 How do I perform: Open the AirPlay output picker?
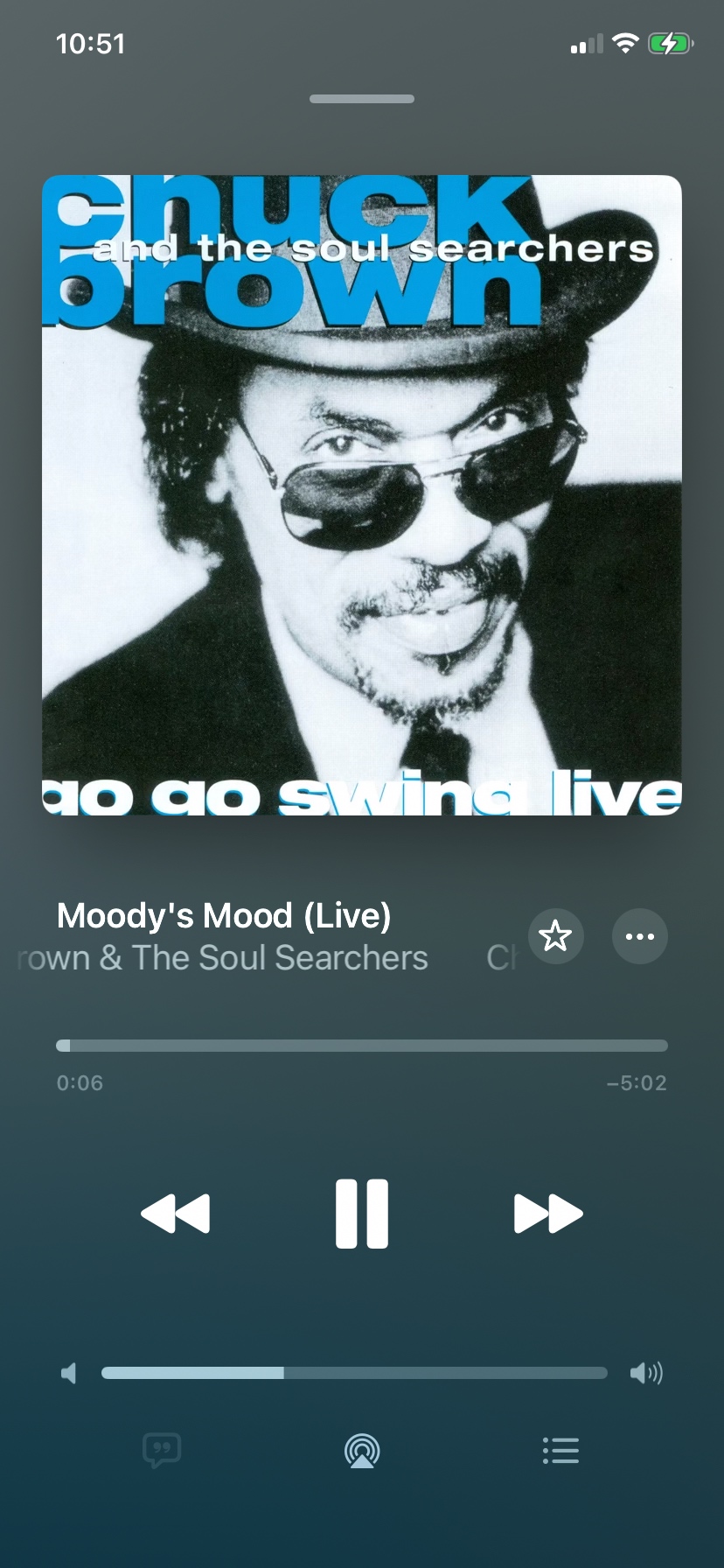tap(362, 1451)
